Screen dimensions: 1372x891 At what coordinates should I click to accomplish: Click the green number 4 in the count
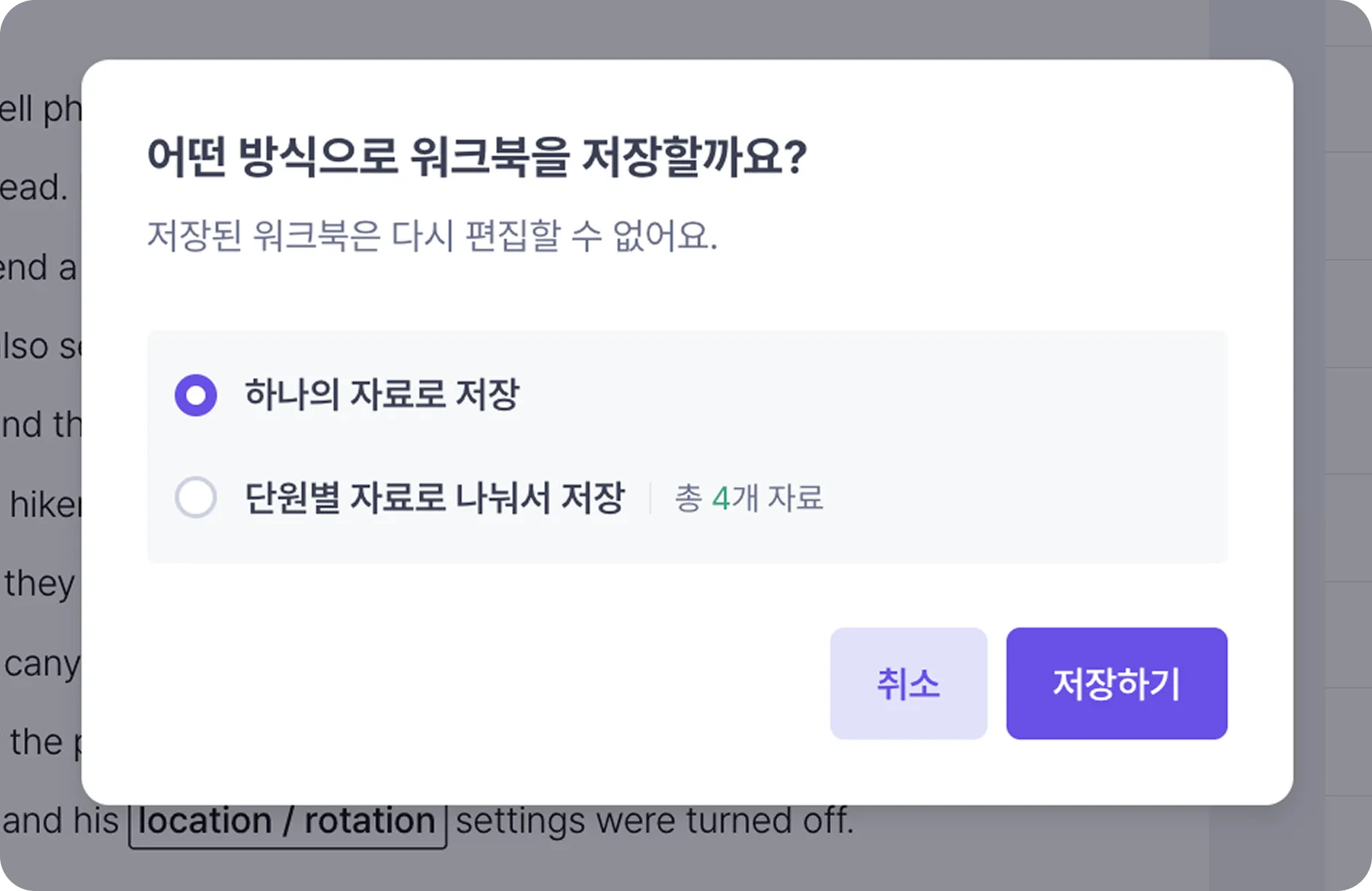point(721,499)
